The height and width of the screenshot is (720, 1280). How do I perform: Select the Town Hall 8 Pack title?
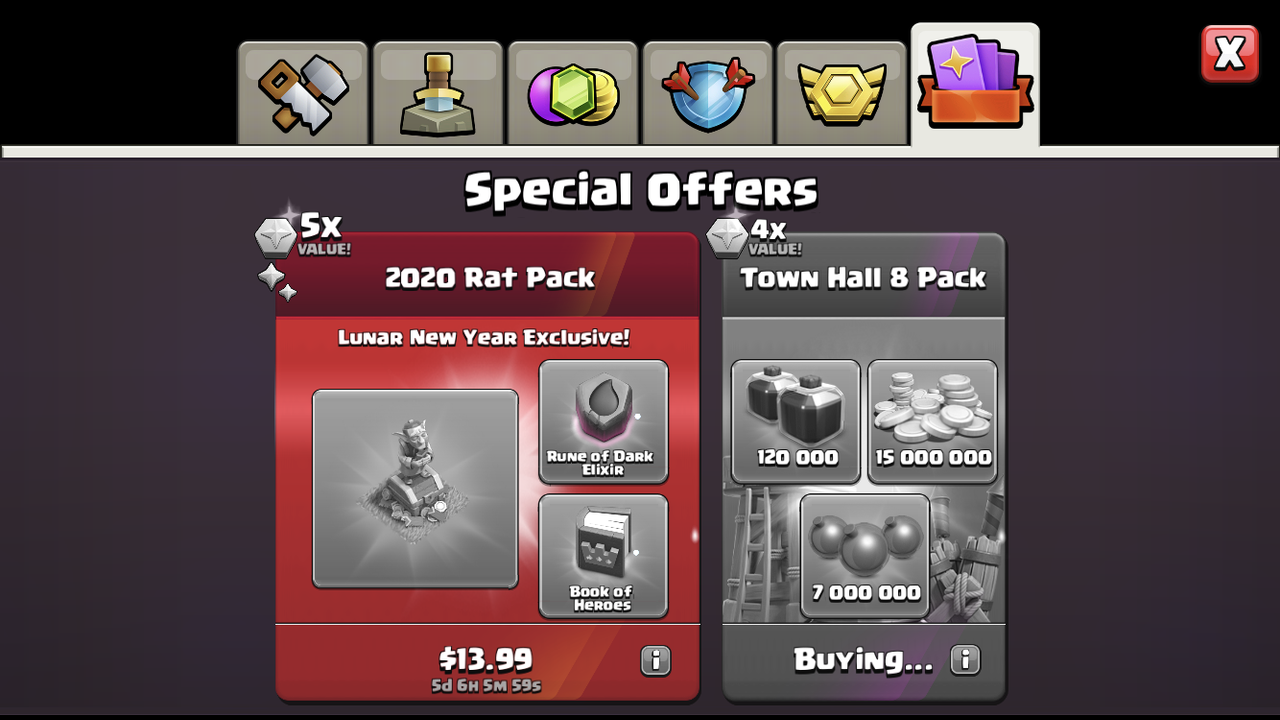click(863, 278)
